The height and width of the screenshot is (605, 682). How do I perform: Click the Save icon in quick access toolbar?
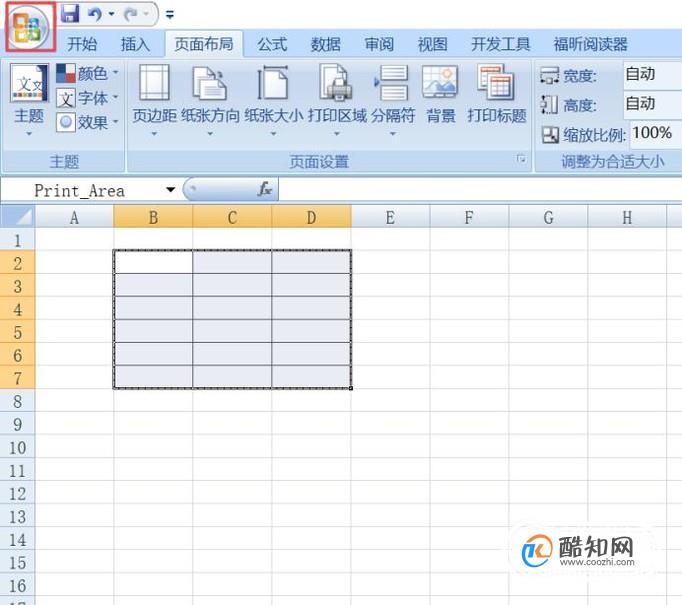tap(70, 13)
